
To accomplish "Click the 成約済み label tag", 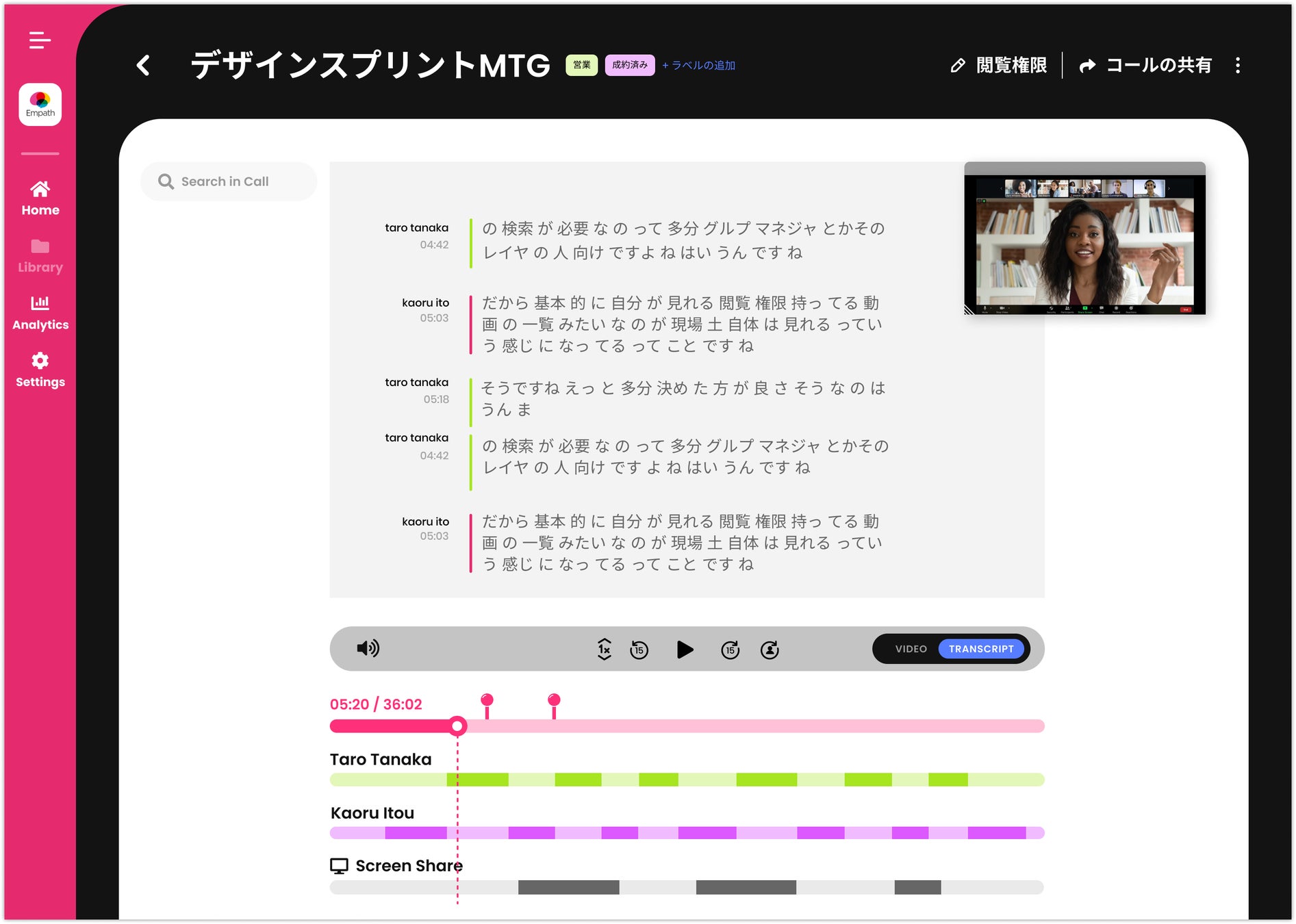I will pyautogui.click(x=630, y=65).
